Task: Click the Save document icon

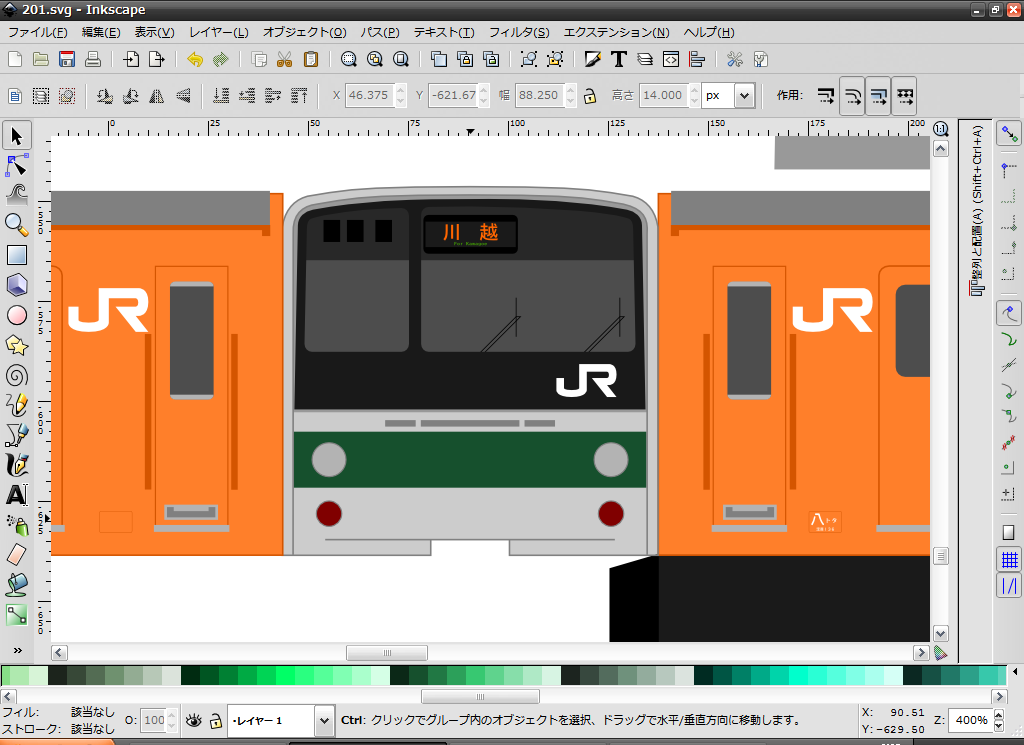Action: pos(67,59)
